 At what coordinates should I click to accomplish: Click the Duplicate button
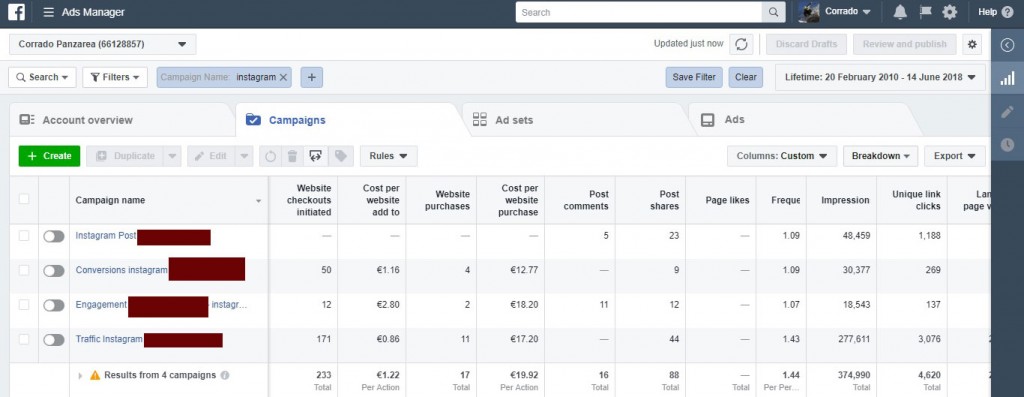[126, 156]
